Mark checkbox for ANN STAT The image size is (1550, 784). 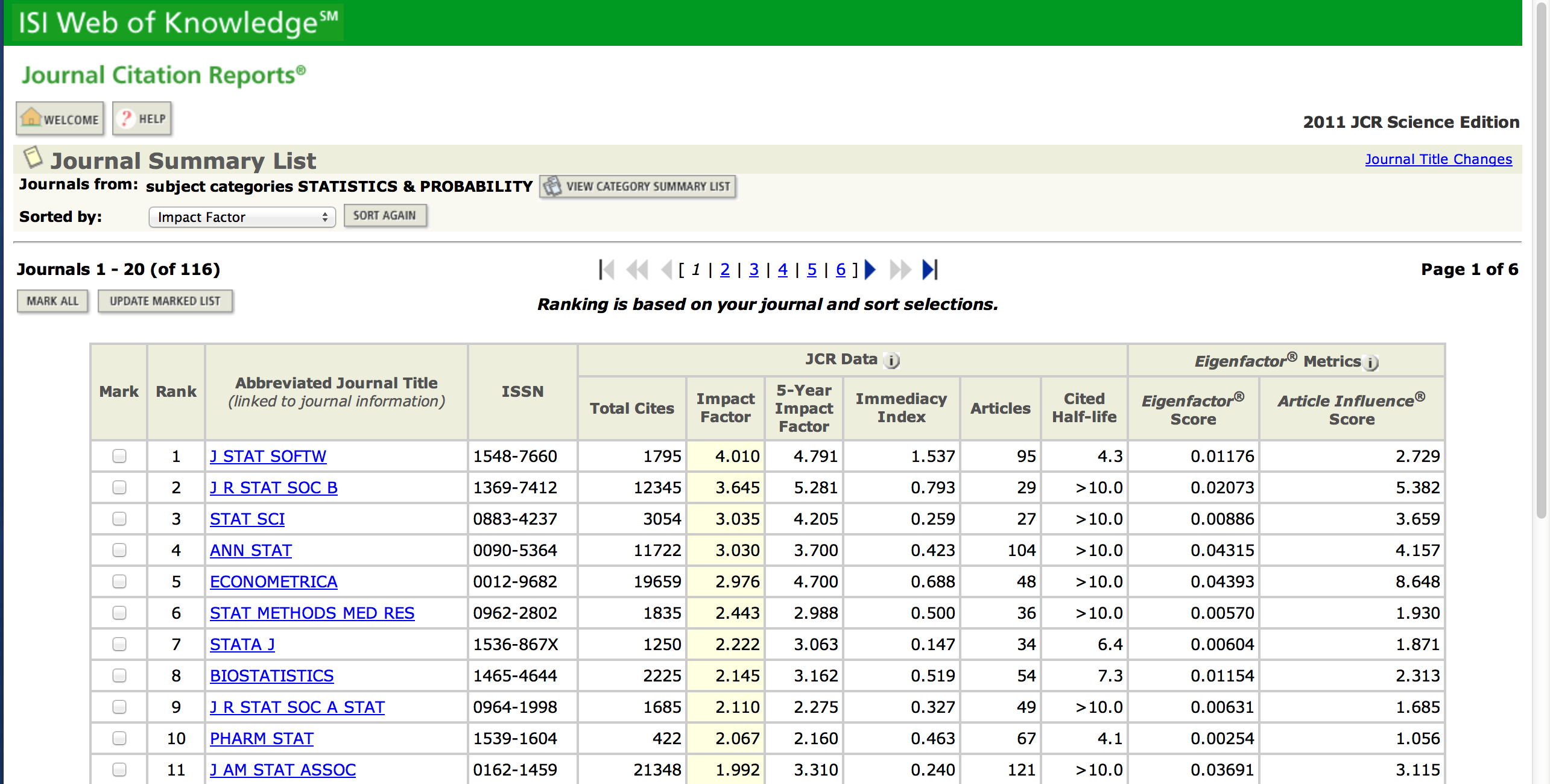119,550
